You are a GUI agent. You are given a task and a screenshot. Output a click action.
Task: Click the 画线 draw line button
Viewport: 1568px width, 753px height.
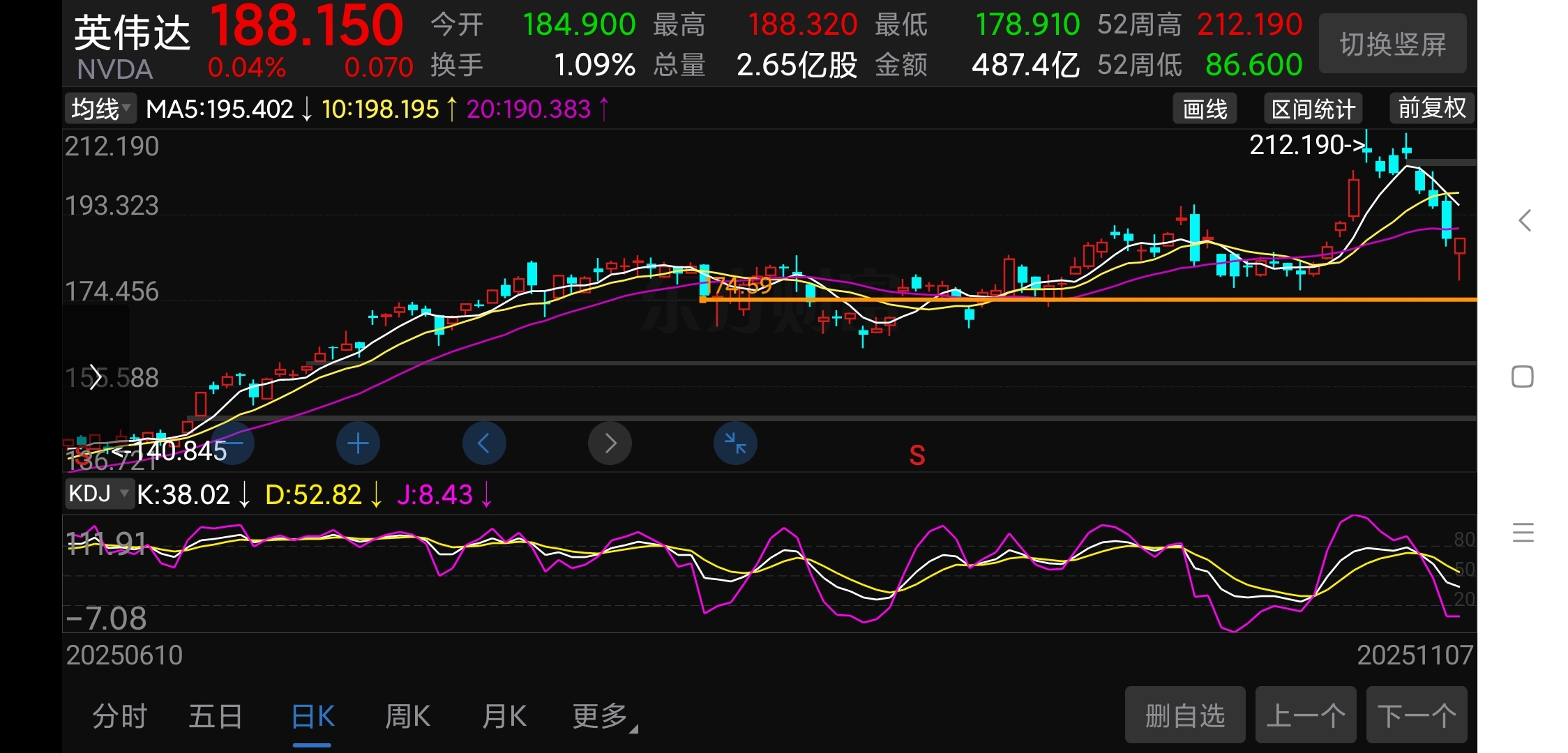(1205, 109)
